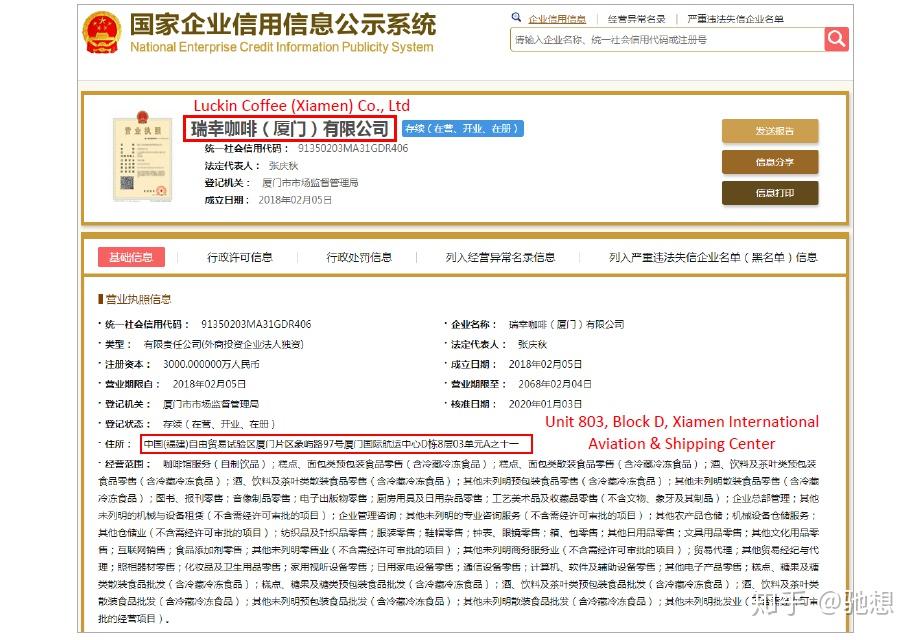Screen dimensions: 917x640
Task: Click the red search magnifier button
Action: [x=836, y=40]
